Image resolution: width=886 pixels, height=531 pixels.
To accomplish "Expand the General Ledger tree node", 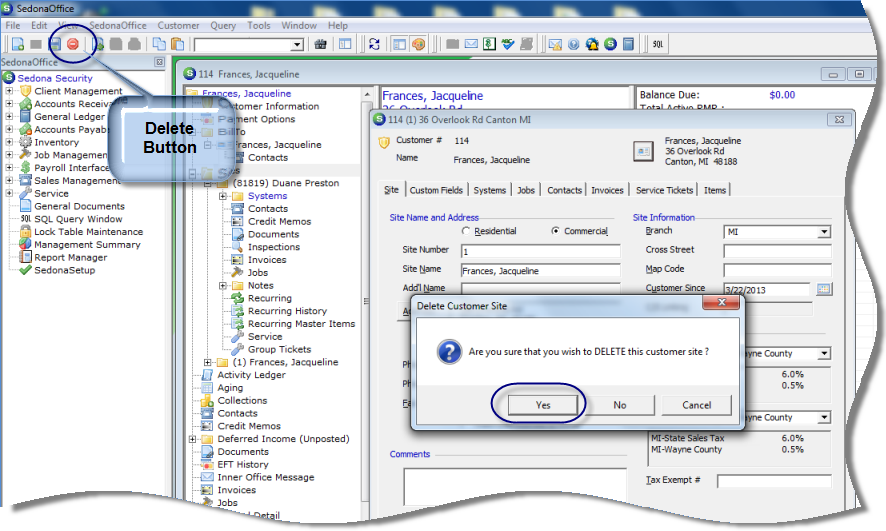I will click(x=9, y=116).
